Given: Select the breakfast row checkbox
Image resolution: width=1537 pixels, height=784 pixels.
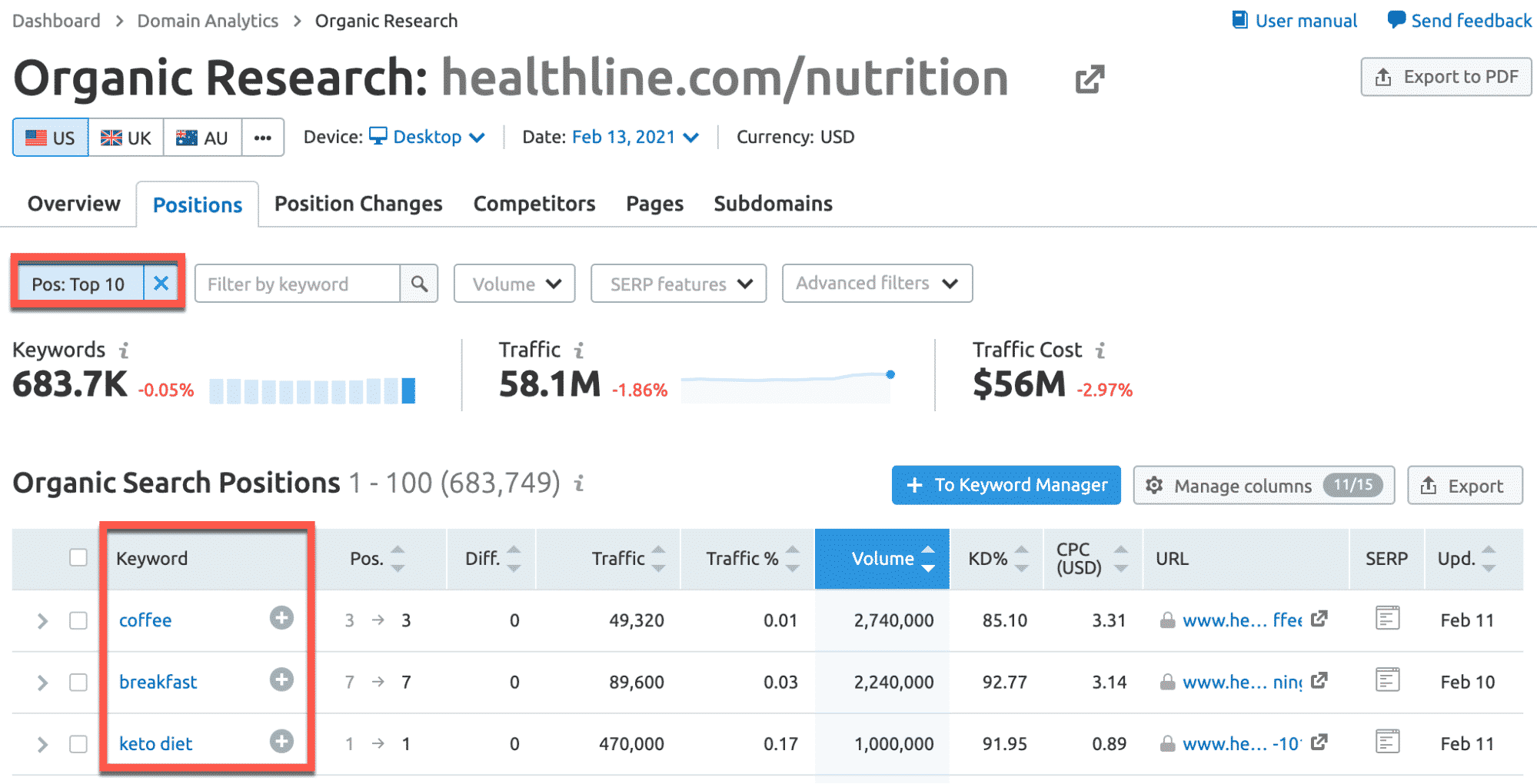Looking at the screenshot, I should 78,682.
